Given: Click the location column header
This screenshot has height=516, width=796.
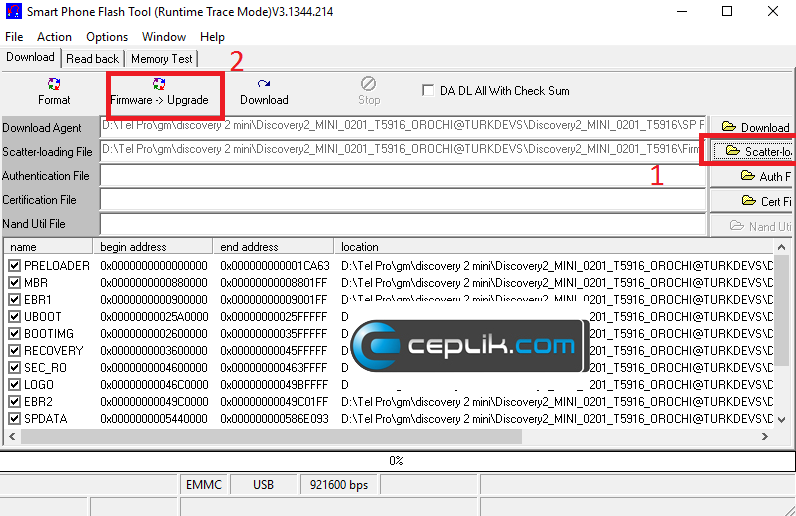Looking at the screenshot, I should [554, 246].
